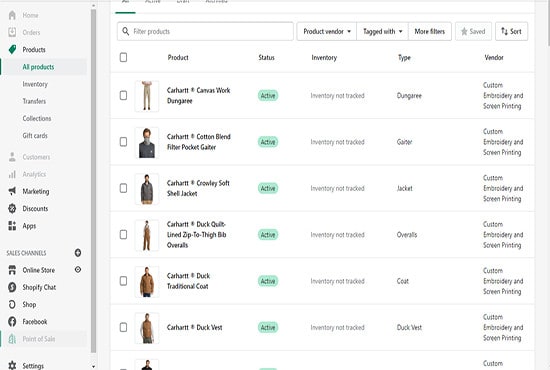Click the Facebook logo icon
550x370 pixels.
click(x=12, y=321)
